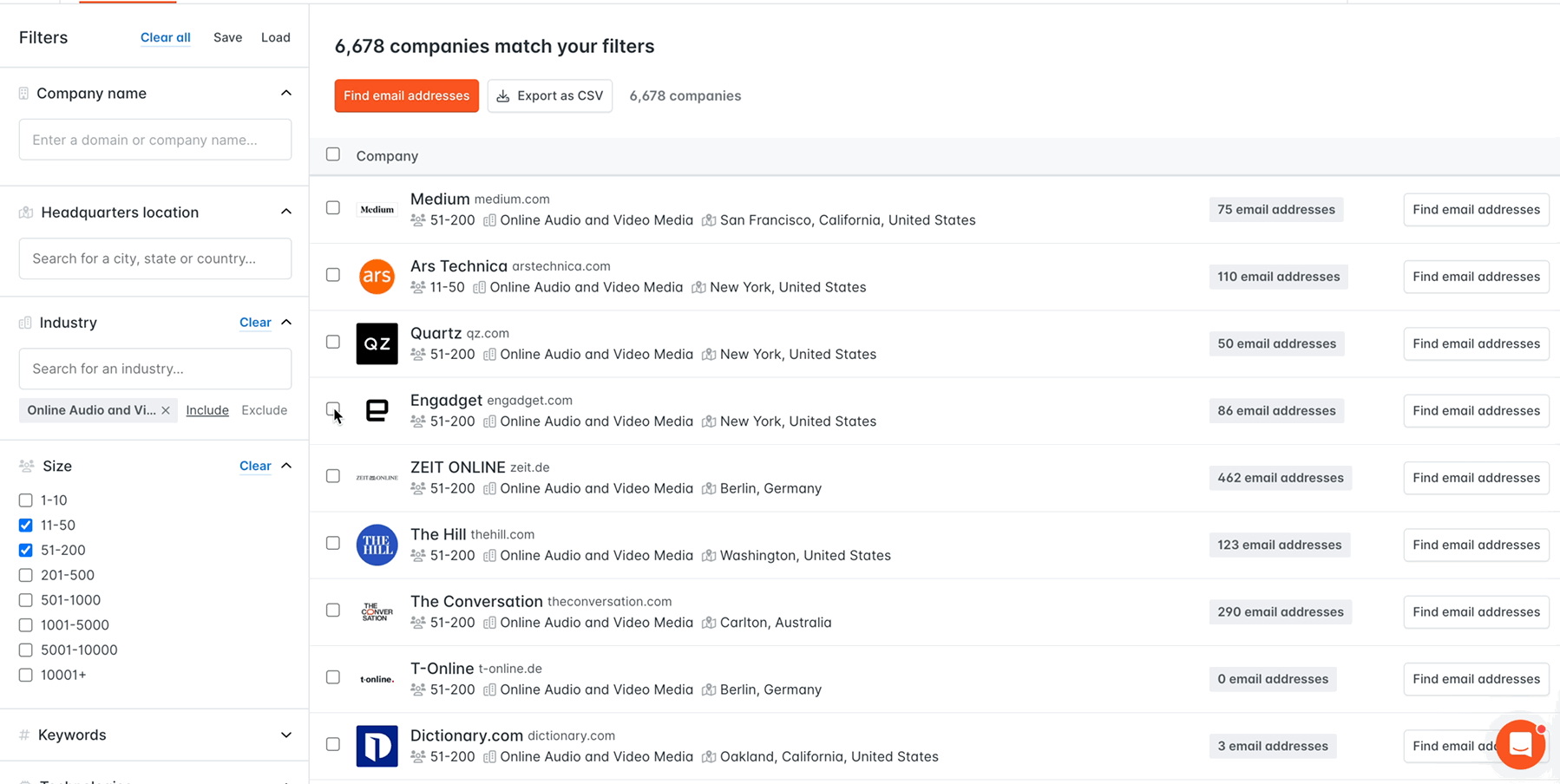
Task: Click the Headquarters location map icon
Action: click(x=26, y=212)
